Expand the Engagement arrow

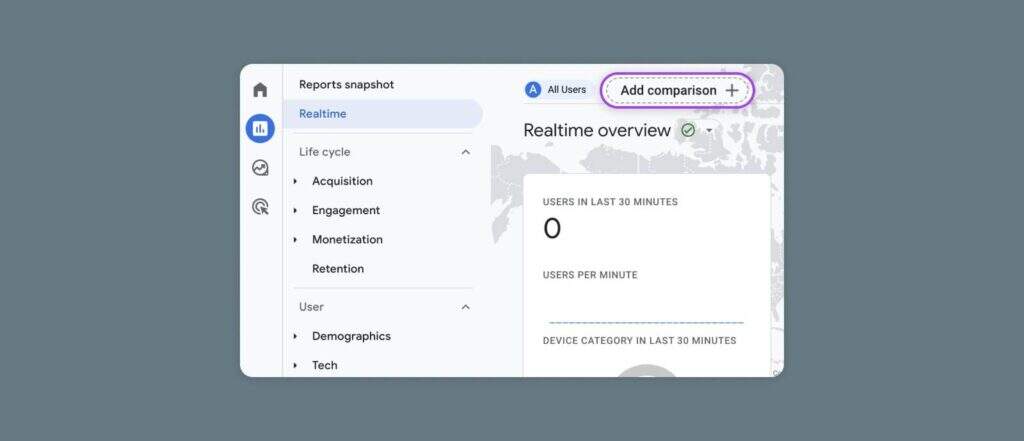[x=295, y=211]
